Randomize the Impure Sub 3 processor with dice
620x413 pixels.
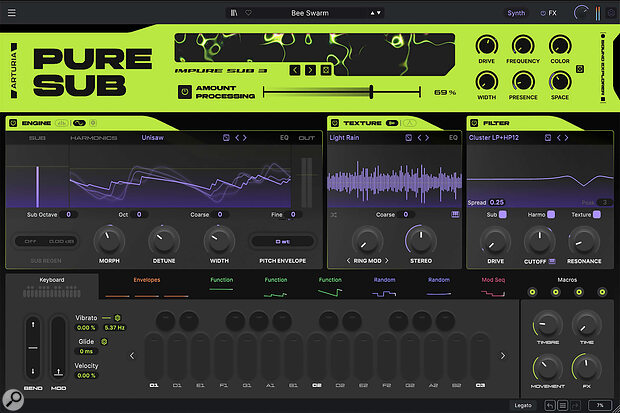pyautogui.click(x=326, y=70)
